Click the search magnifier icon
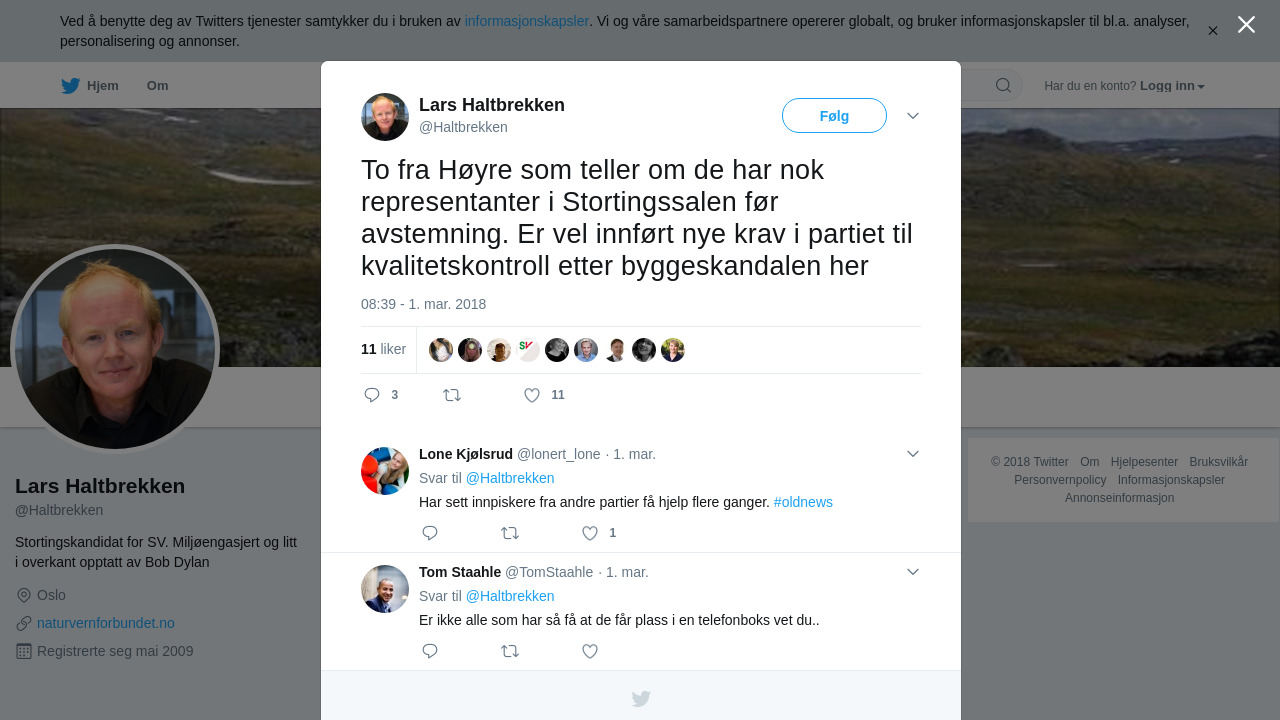This screenshot has height=720, width=1280. (1003, 85)
